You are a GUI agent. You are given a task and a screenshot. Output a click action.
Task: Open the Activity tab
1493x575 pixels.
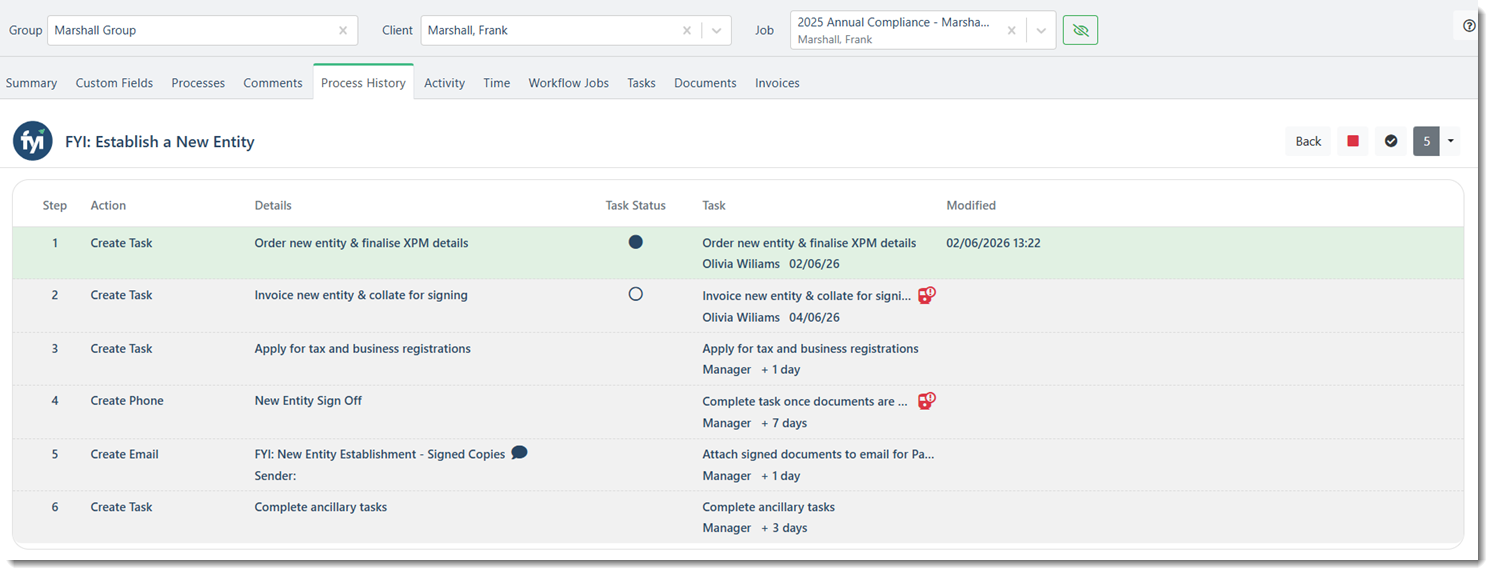point(444,83)
